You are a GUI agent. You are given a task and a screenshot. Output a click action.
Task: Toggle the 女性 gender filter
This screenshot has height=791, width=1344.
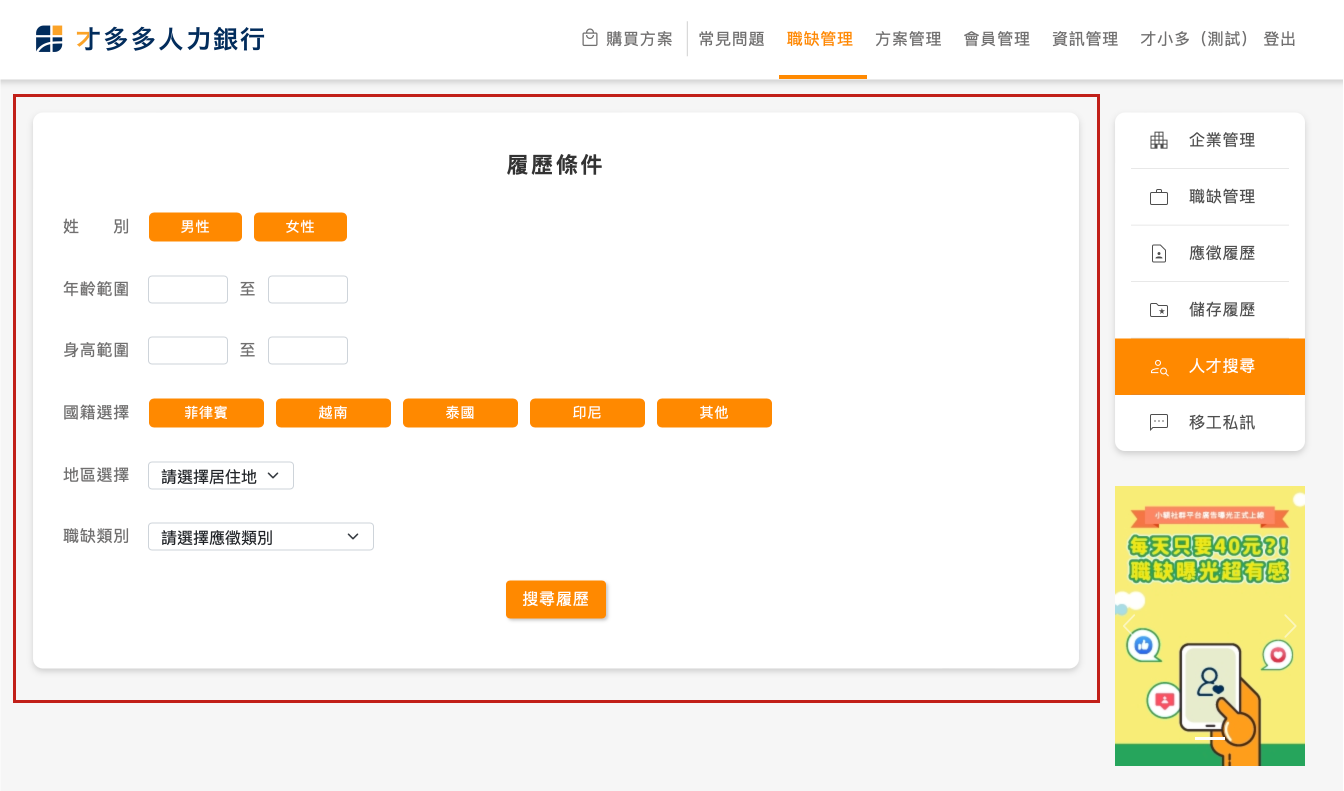pos(300,227)
